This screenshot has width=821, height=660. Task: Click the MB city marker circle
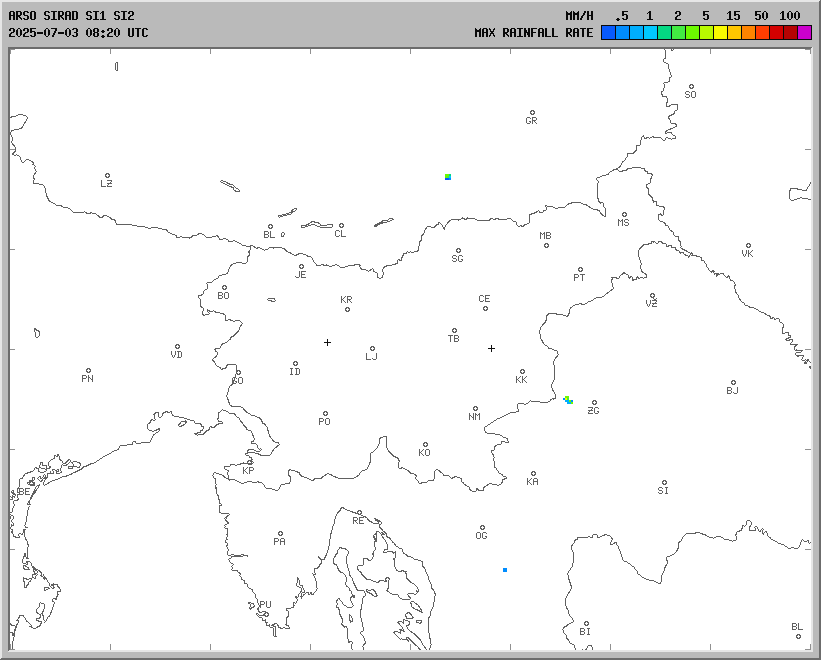coord(546,245)
